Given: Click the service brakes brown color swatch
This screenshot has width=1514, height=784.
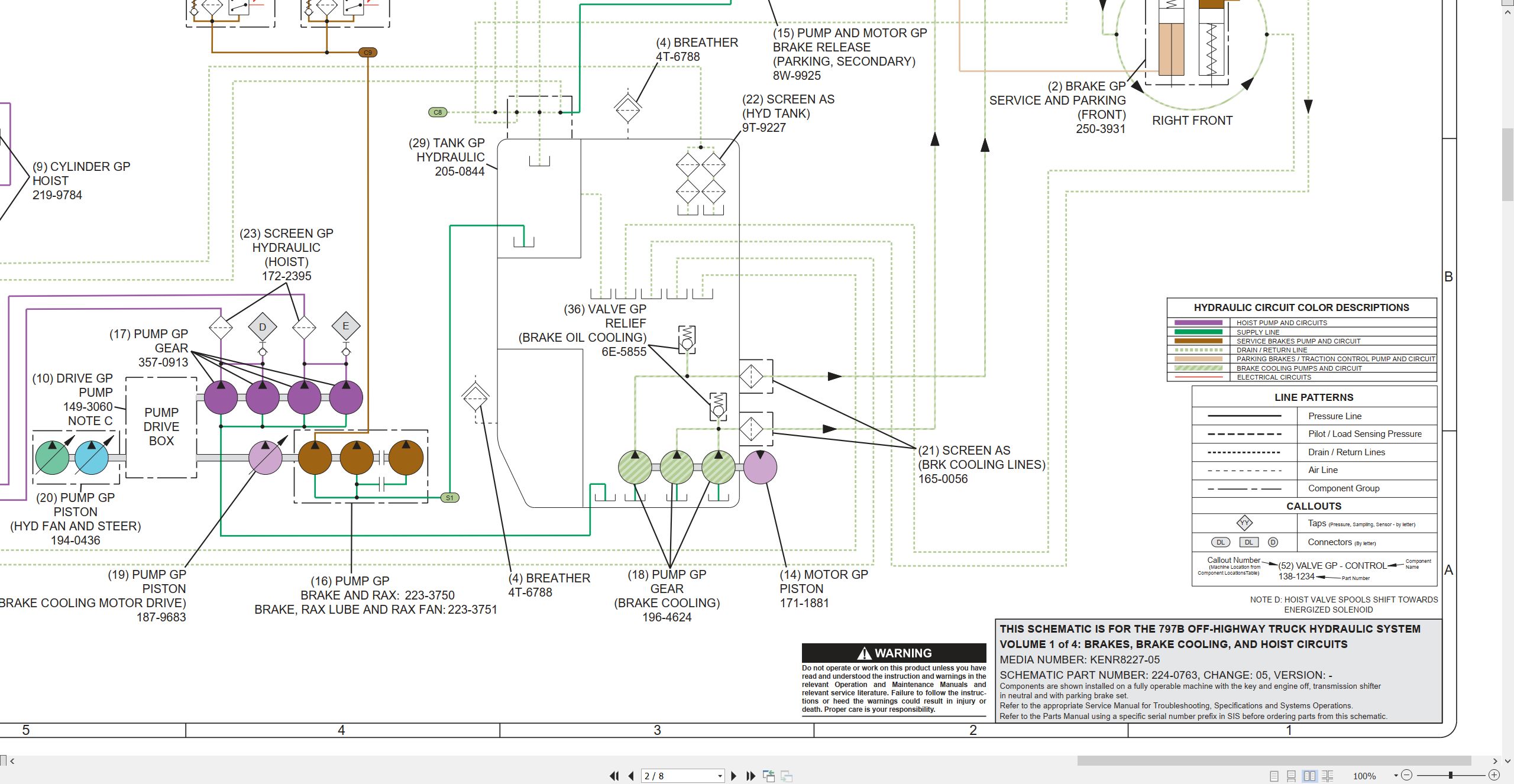Looking at the screenshot, I should [x=1198, y=341].
